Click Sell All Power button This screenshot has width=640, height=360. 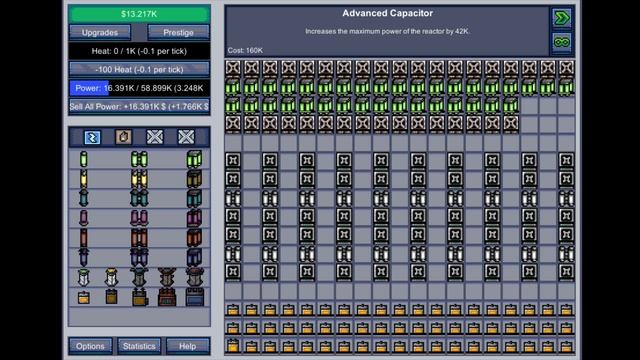pyautogui.click(x=139, y=107)
